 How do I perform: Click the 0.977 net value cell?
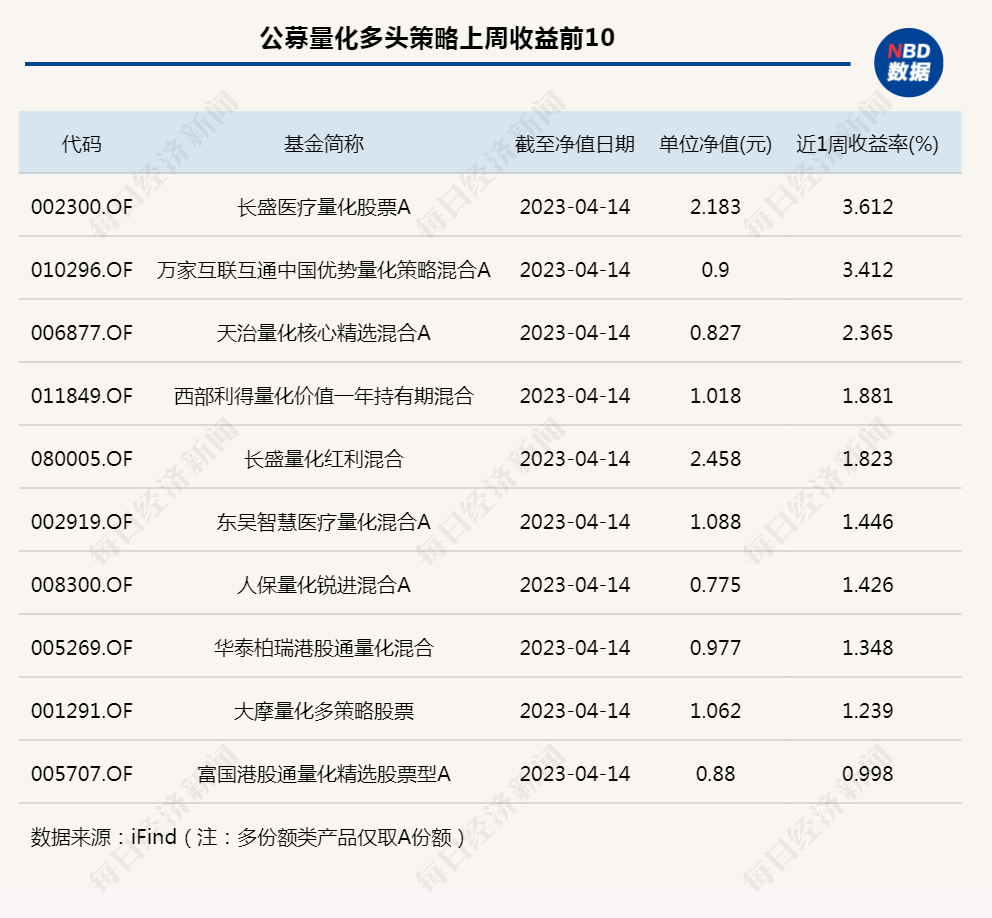click(716, 648)
